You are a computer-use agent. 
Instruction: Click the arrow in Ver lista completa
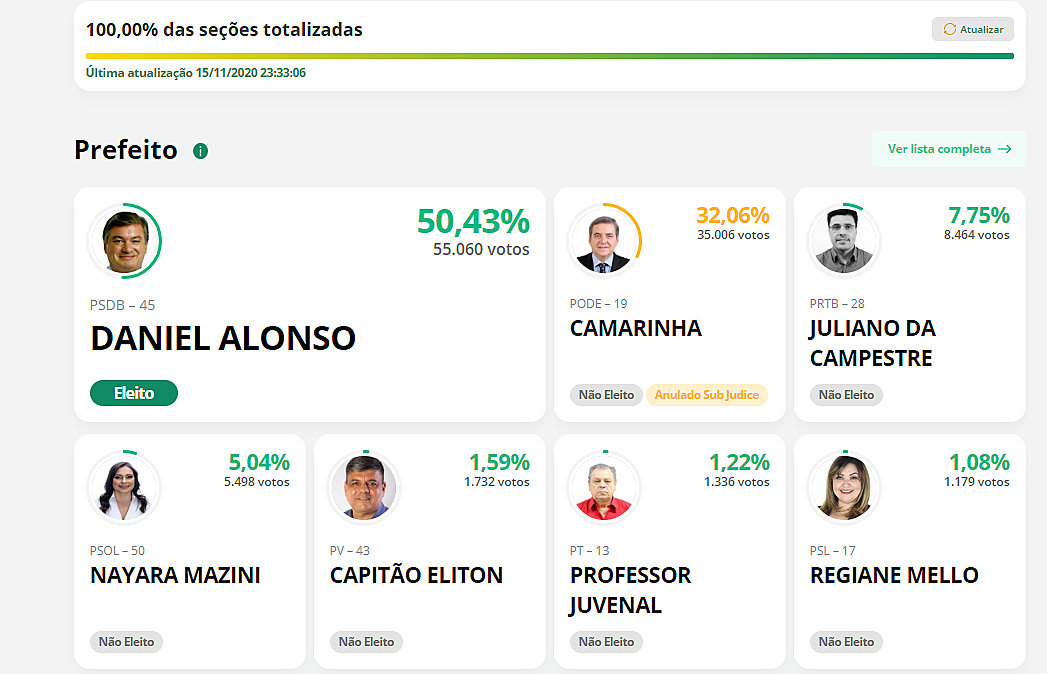click(1005, 149)
